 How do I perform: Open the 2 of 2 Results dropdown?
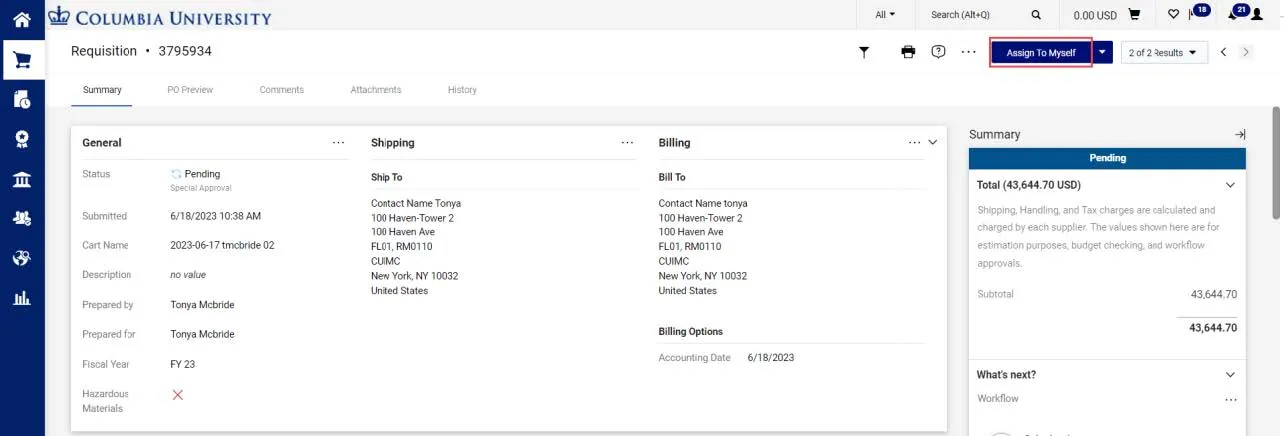click(x=1164, y=52)
